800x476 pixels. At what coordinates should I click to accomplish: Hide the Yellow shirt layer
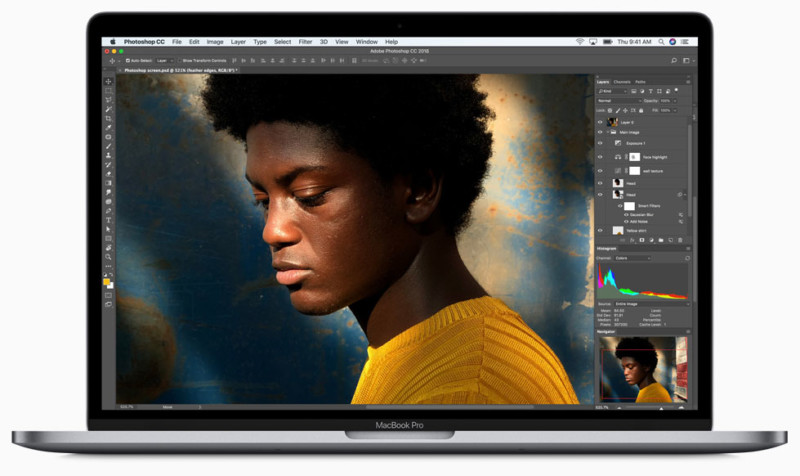600,231
